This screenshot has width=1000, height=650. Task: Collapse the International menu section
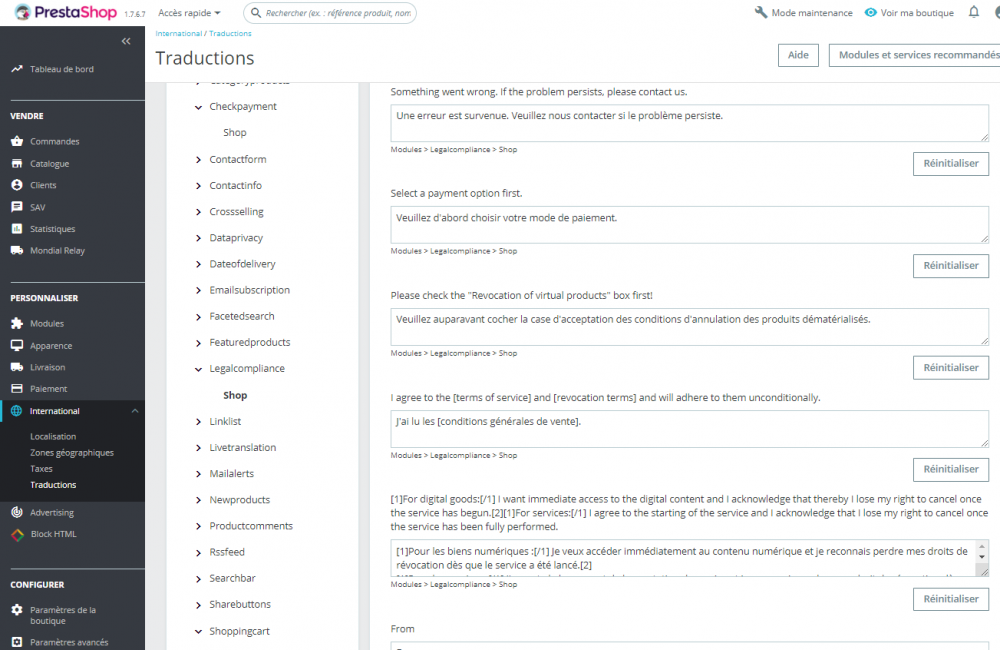[135, 411]
